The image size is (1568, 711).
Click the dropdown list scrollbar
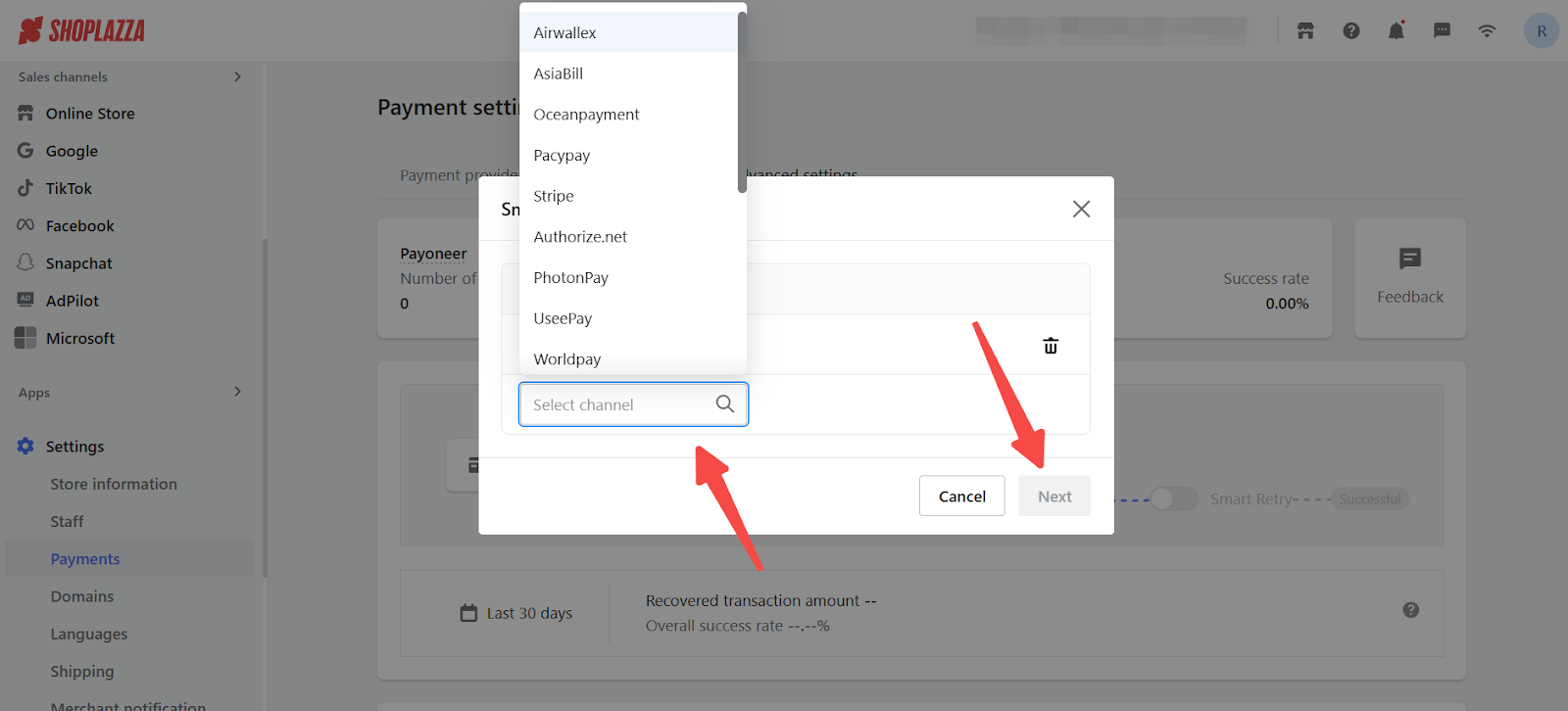point(742,102)
